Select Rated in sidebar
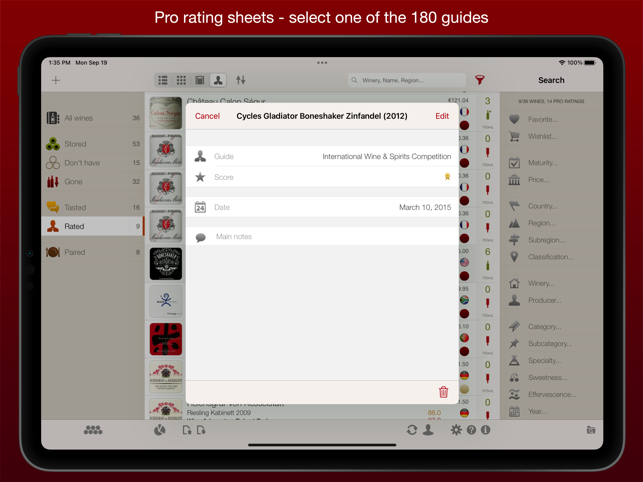 [x=93, y=226]
